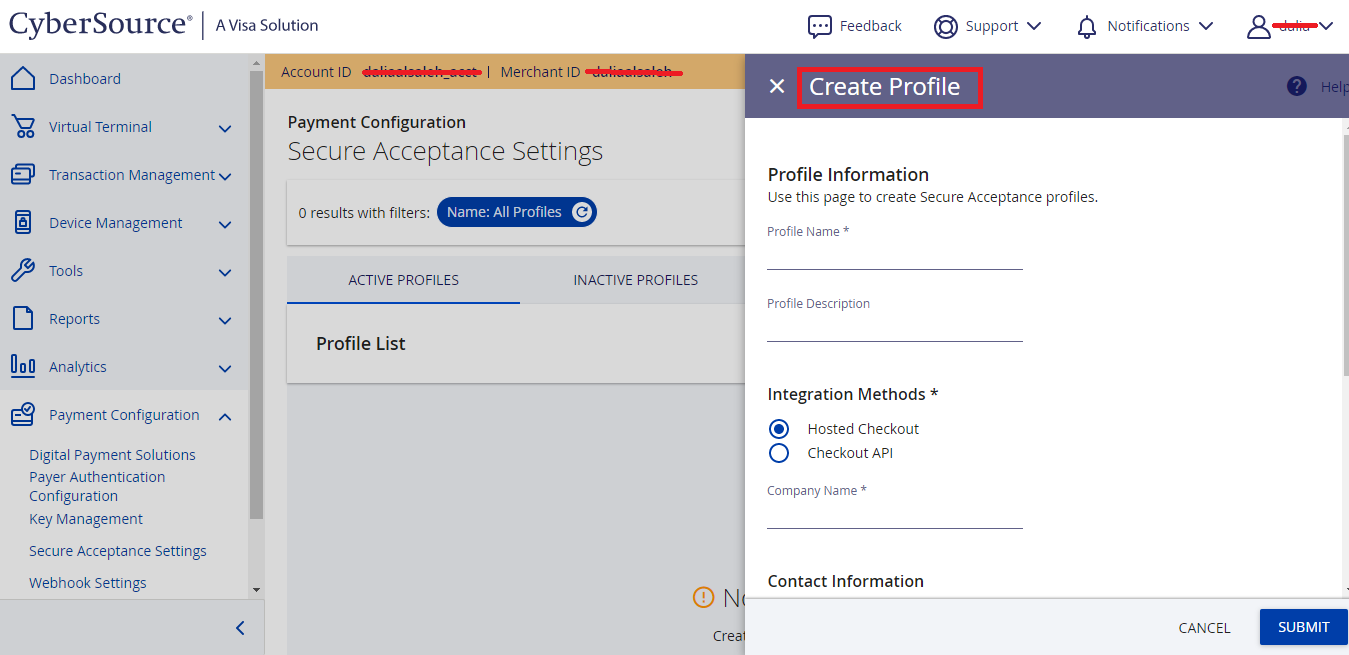Close the Create Profile panel

(x=777, y=86)
